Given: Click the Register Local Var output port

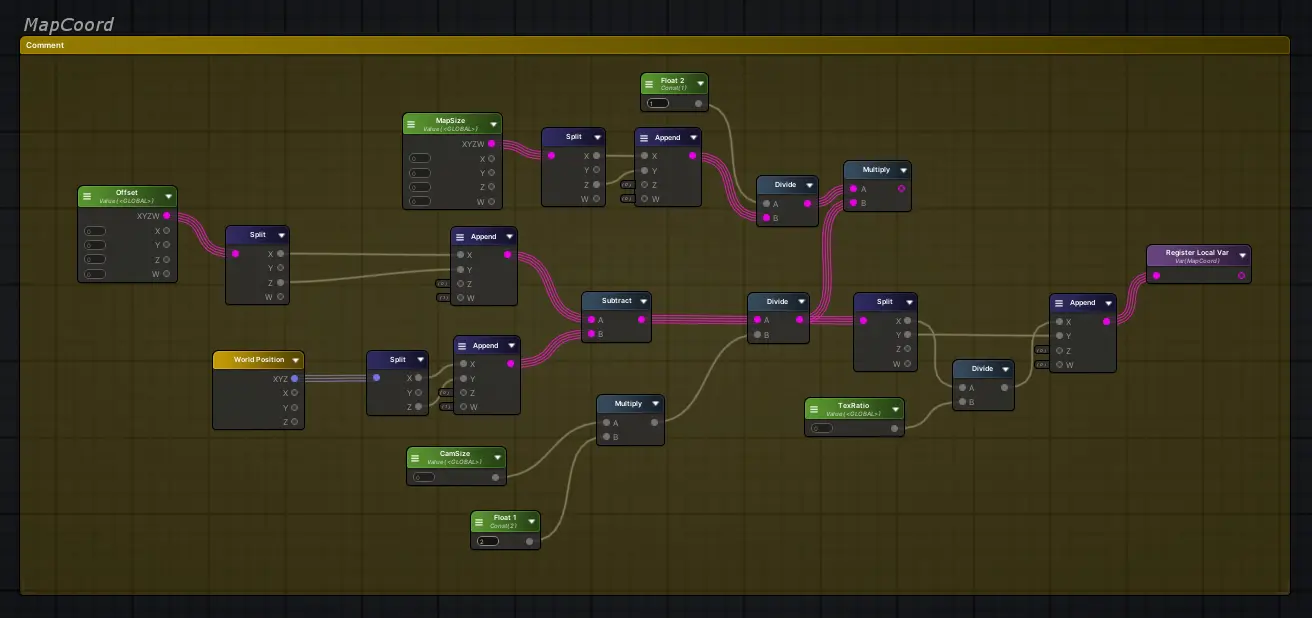Looking at the screenshot, I should (1241, 275).
